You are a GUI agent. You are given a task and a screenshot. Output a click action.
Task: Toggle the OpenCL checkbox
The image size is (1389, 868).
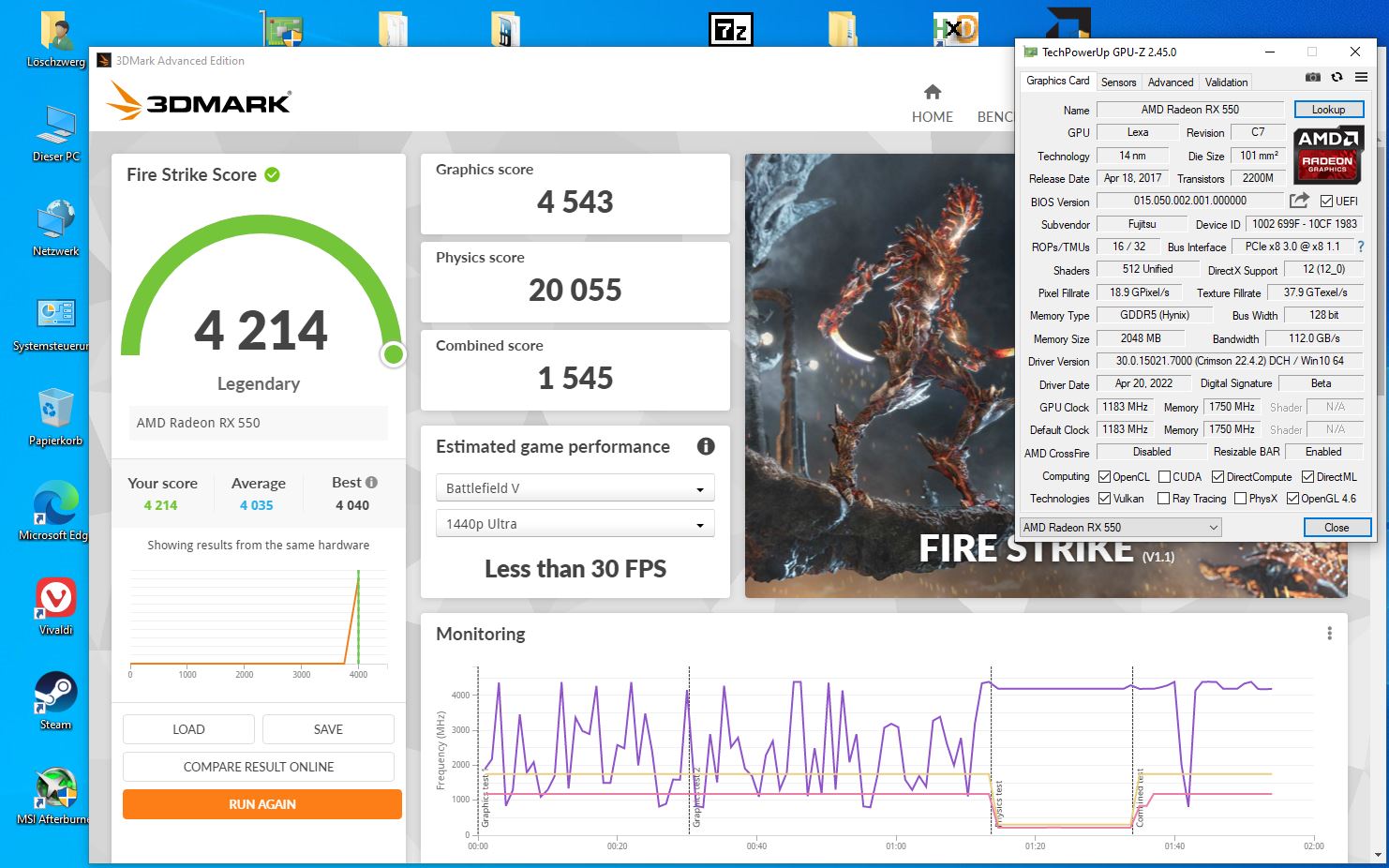pos(1104,477)
